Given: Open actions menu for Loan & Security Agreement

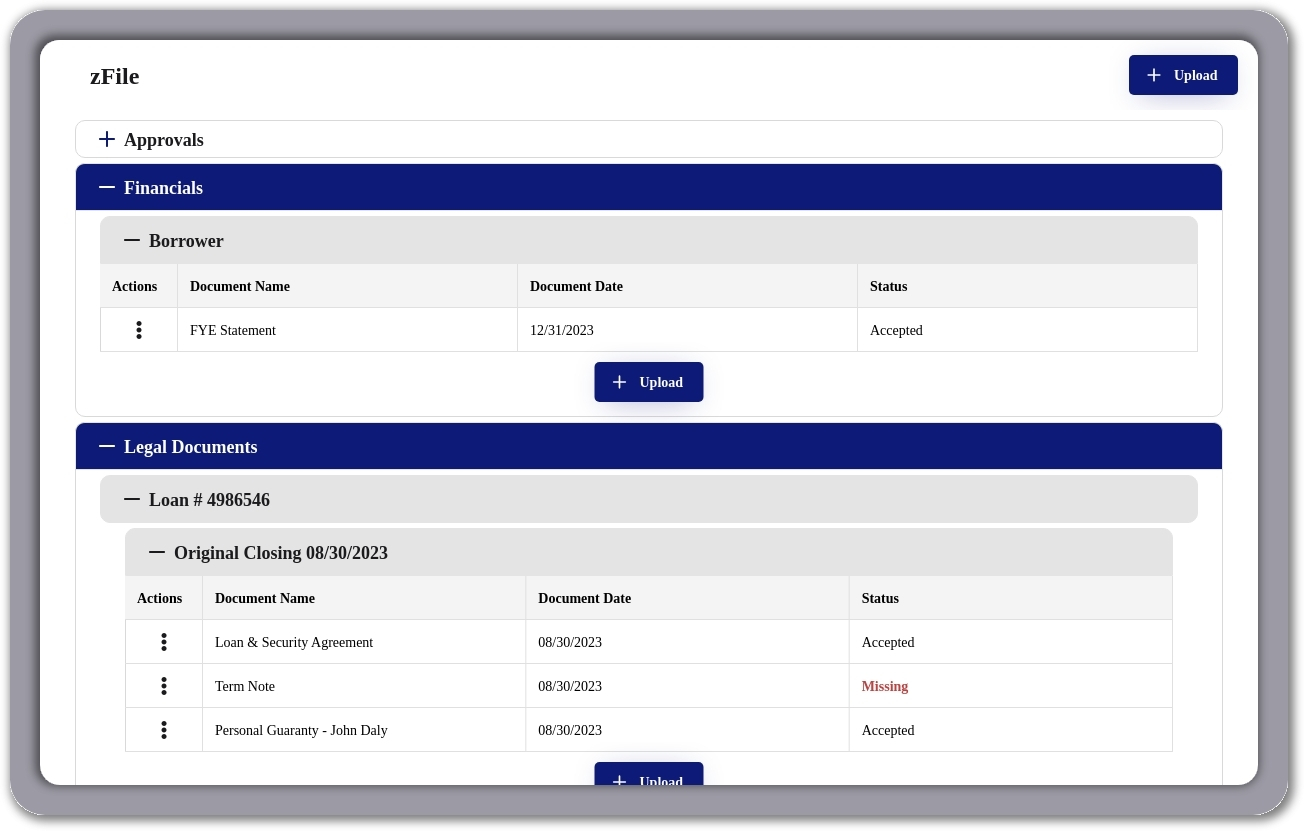Looking at the screenshot, I should pos(164,642).
